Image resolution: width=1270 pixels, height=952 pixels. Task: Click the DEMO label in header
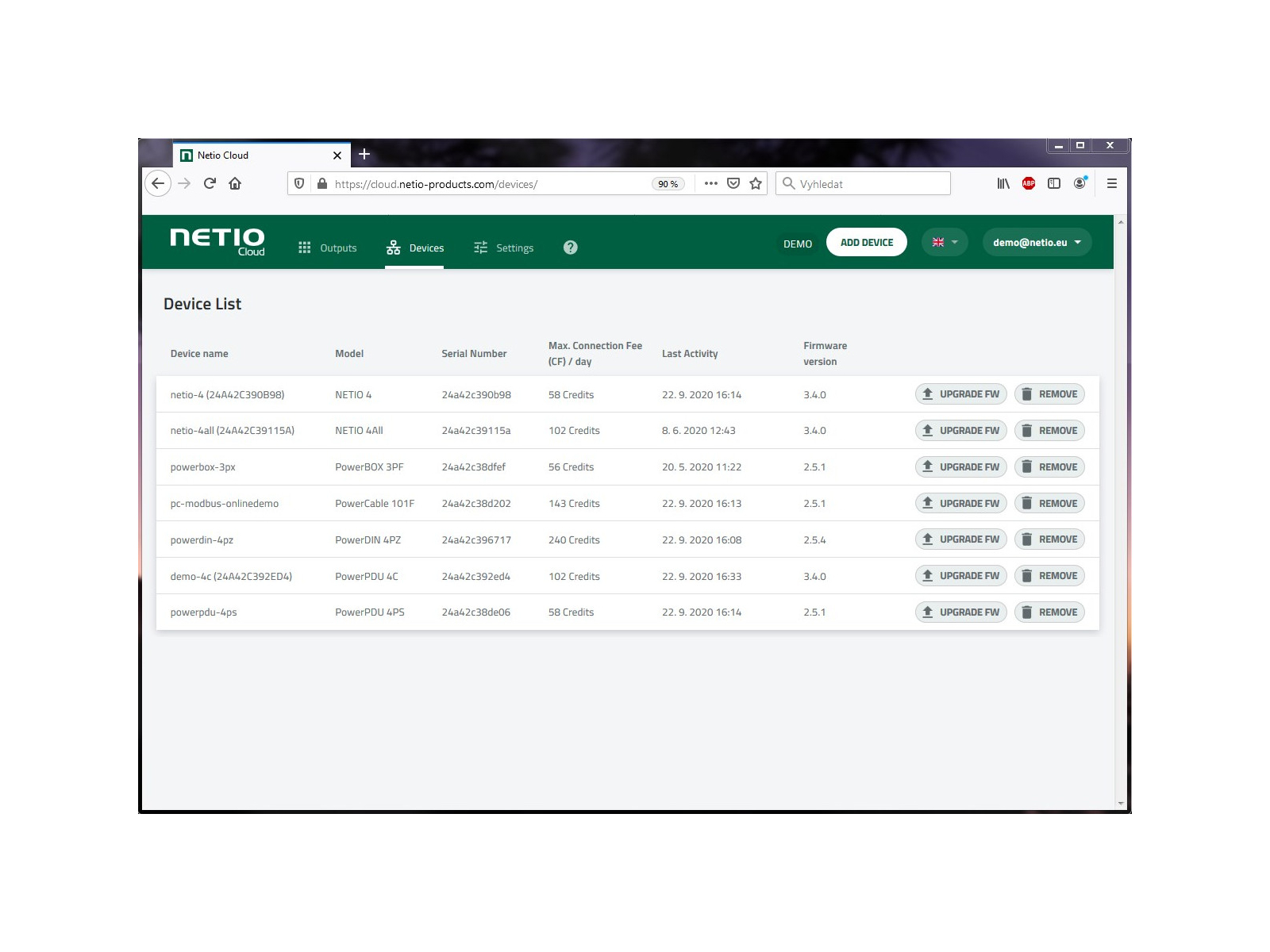tap(798, 244)
